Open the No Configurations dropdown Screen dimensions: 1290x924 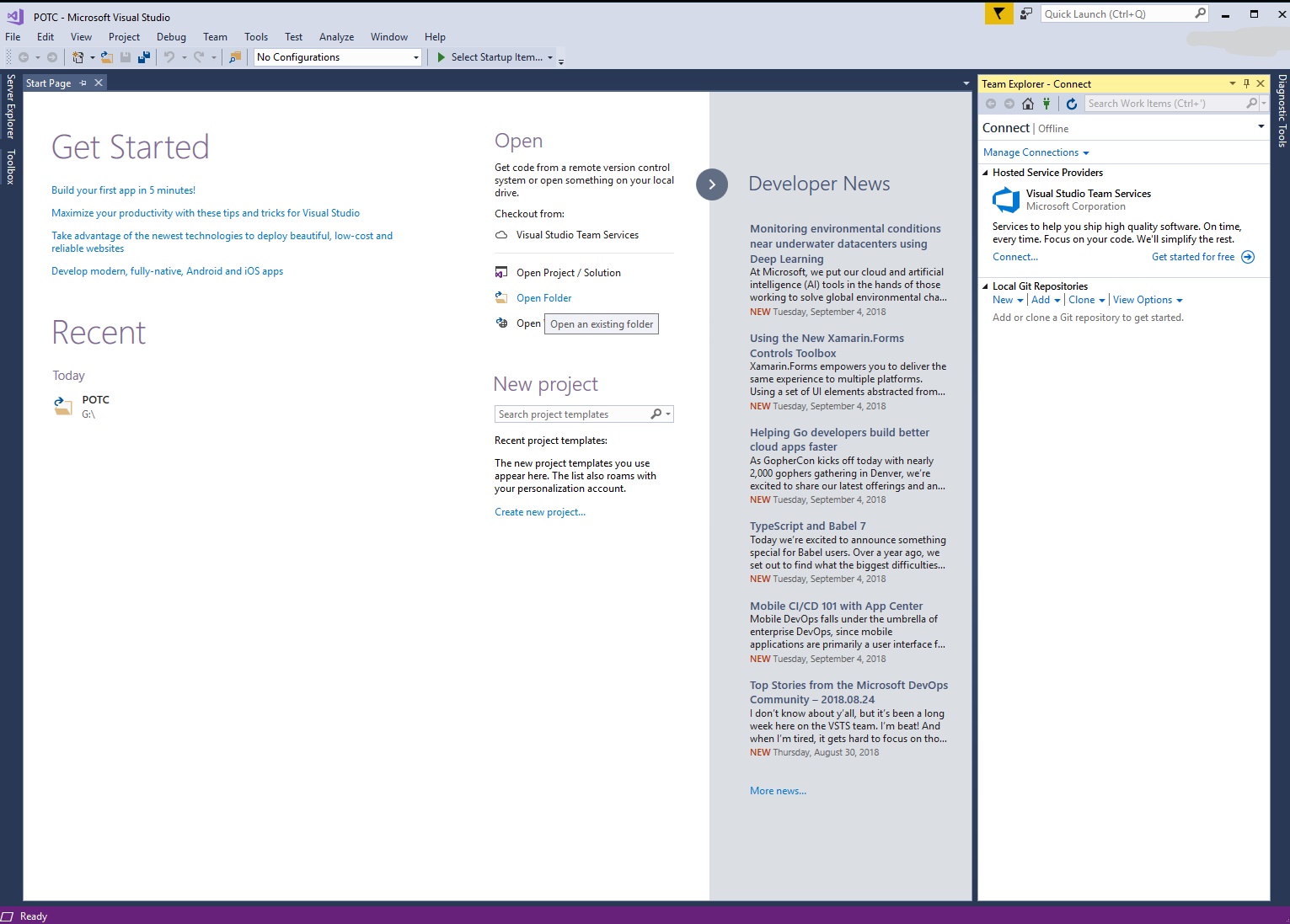(x=415, y=57)
